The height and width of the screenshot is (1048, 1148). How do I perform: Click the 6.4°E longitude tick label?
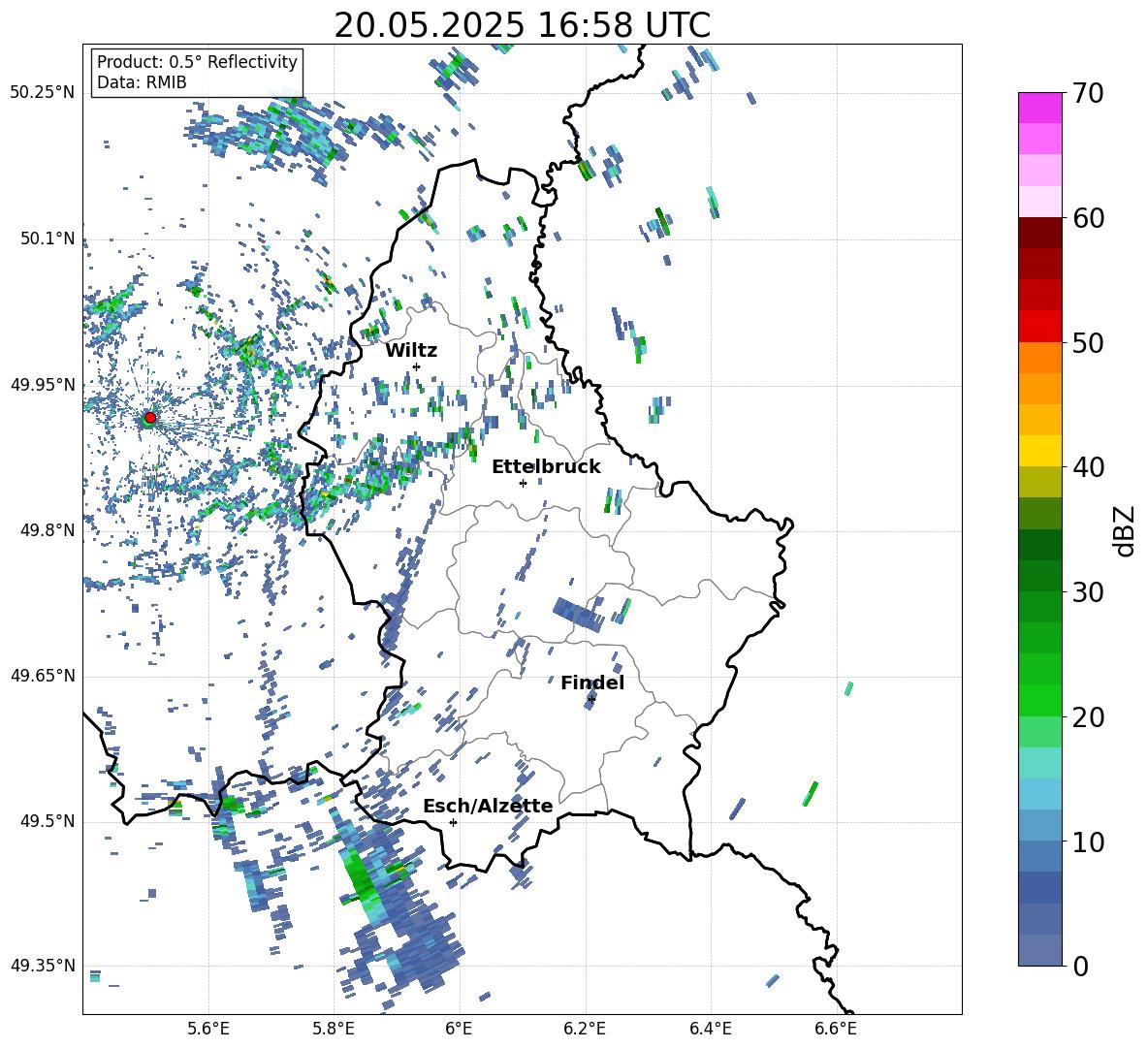710,1029
